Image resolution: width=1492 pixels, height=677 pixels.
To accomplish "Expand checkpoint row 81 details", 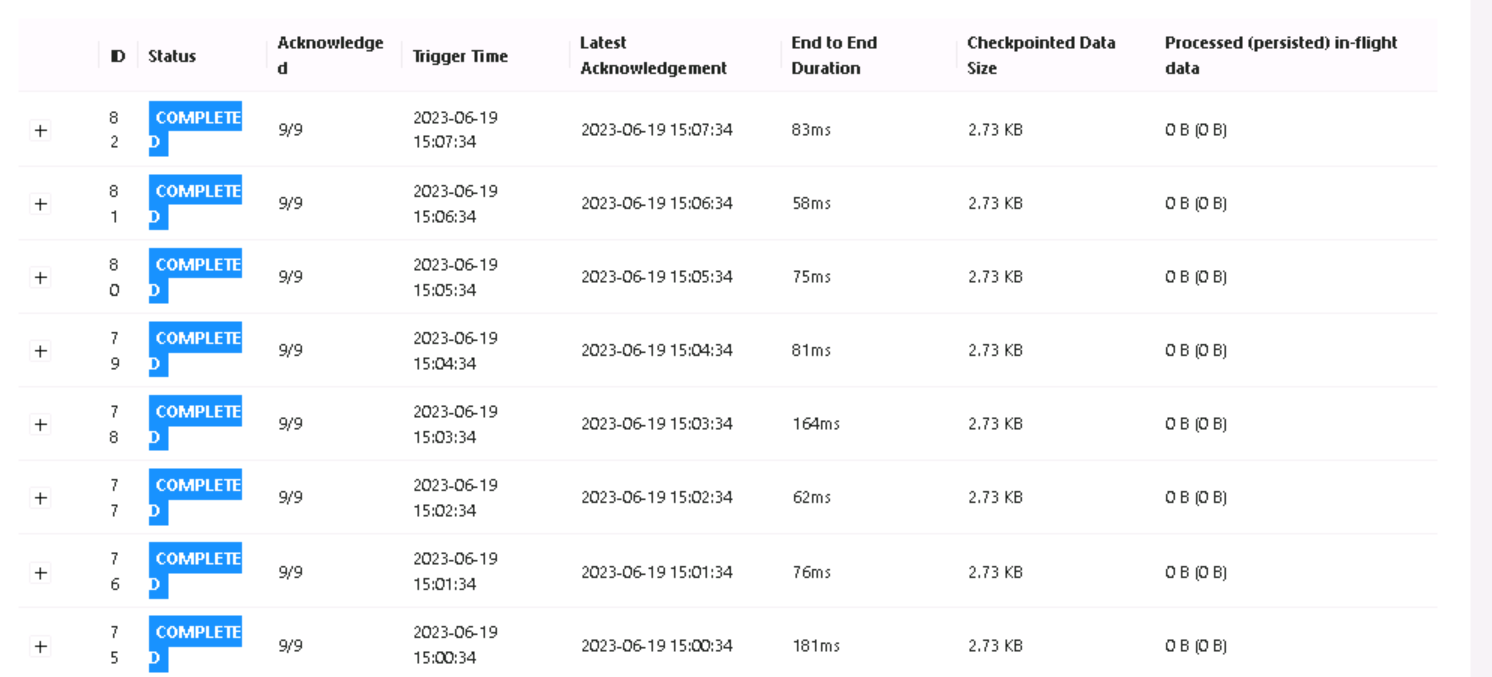I will click(x=40, y=204).
